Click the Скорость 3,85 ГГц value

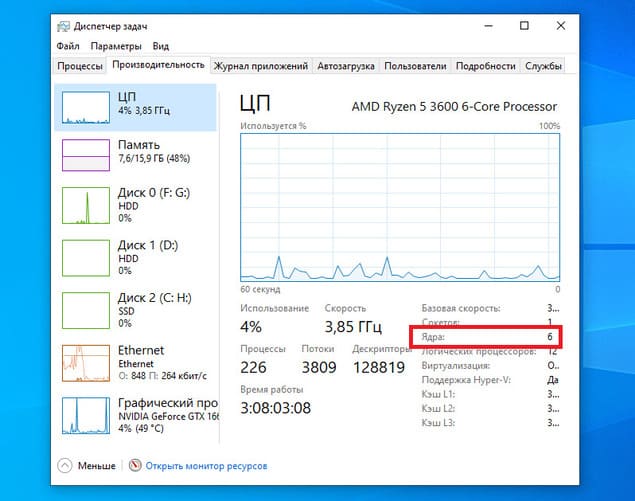(353, 326)
